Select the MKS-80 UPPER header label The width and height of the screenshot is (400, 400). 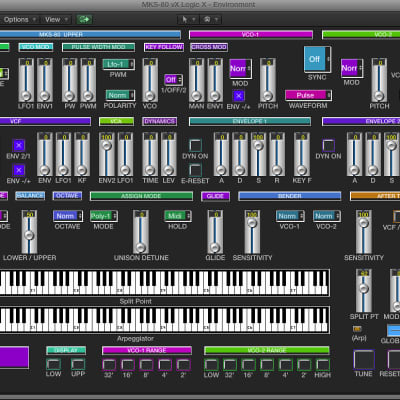click(x=90, y=34)
